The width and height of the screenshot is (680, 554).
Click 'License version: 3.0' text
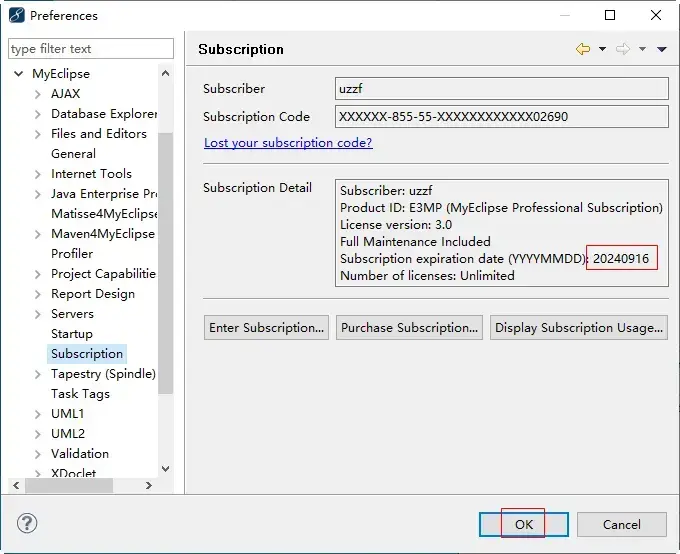point(396,225)
